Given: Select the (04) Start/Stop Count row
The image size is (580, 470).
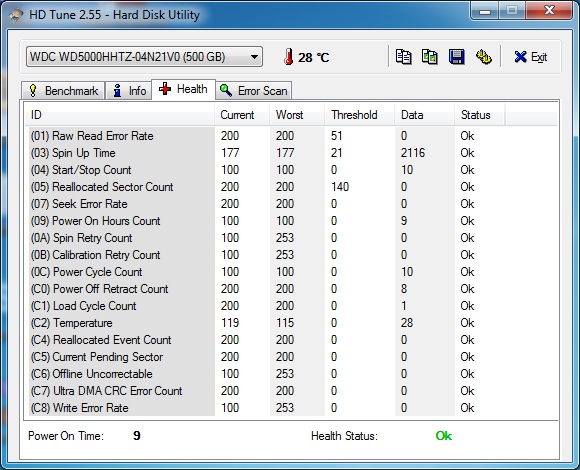Looking at the screenshot, I should coord(291,170).
